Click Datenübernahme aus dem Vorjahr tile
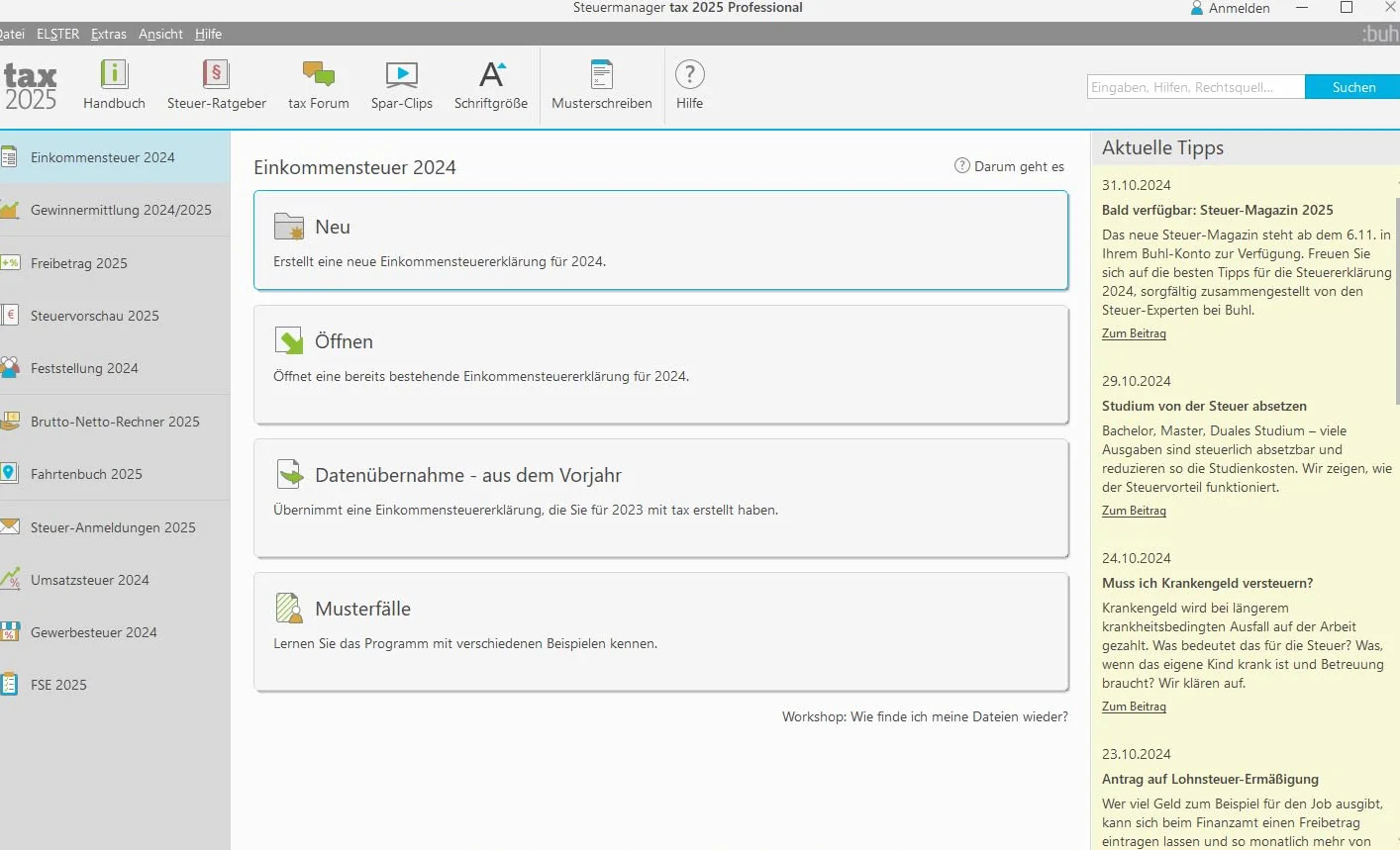Viewport: 1400px width, 850px height. pyautogui.click(x=660, y=498)
